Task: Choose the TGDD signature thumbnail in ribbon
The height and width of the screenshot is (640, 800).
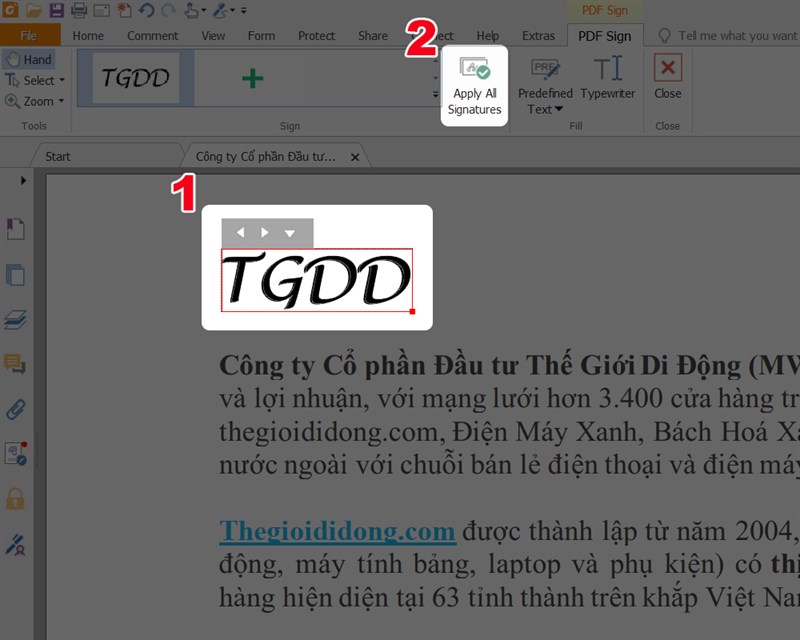Action: (x=136, y=78)
